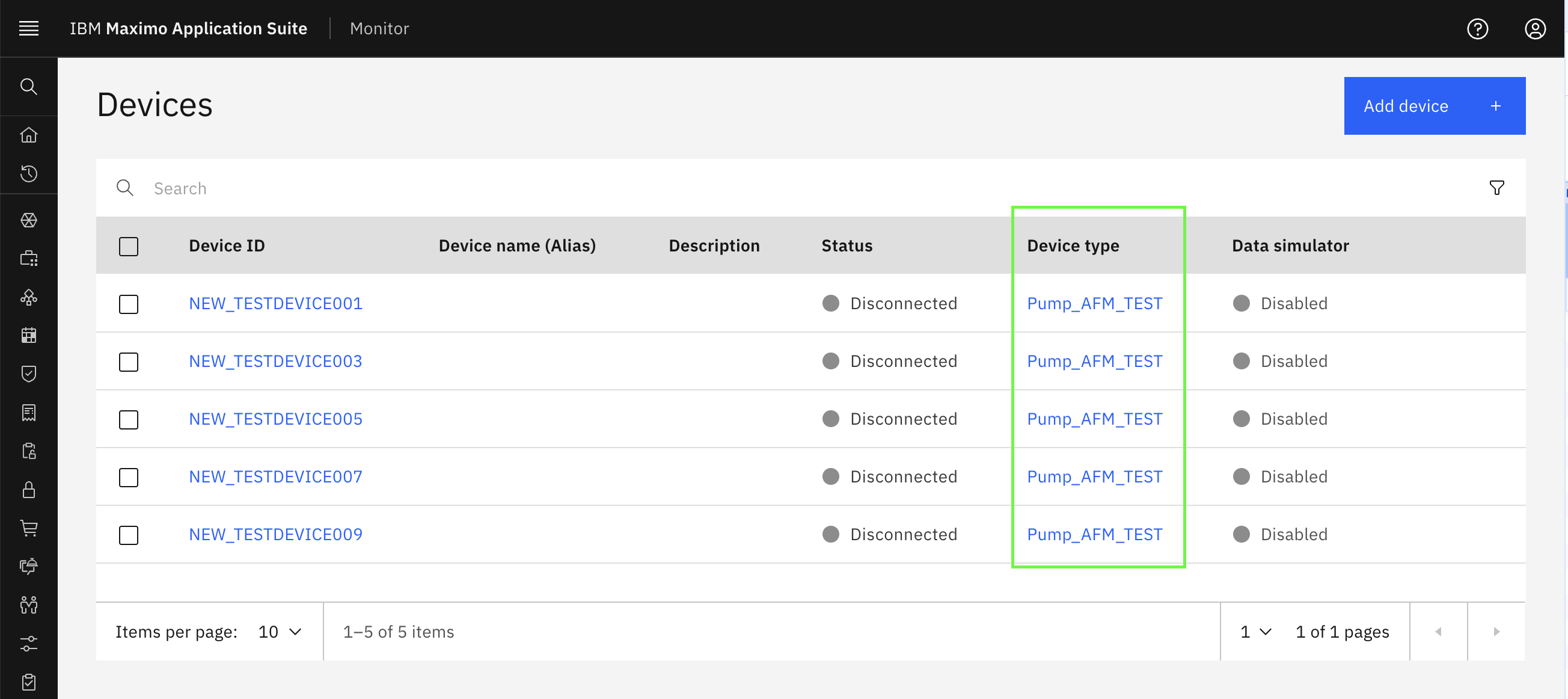Sort by Description column header
The width and height of the screenshot is (1568, 699).
pyautogui.click(x=714, y=245)
